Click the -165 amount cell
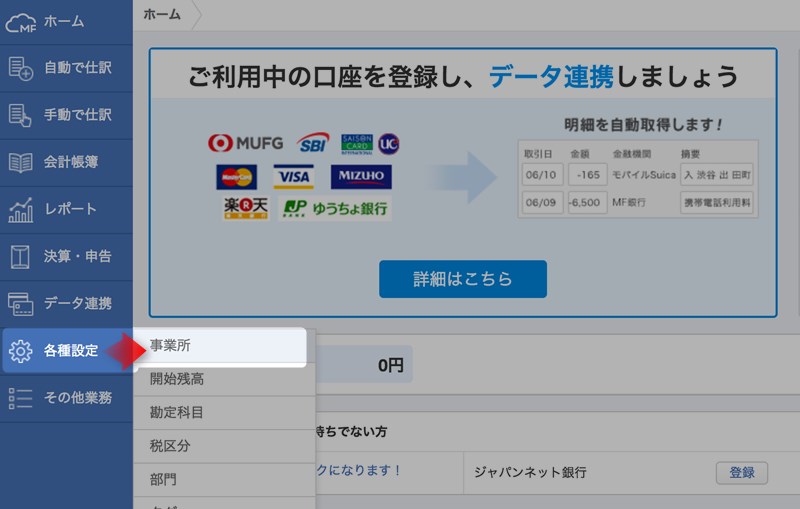Screen dimensions: 800x509 point(588,175)
